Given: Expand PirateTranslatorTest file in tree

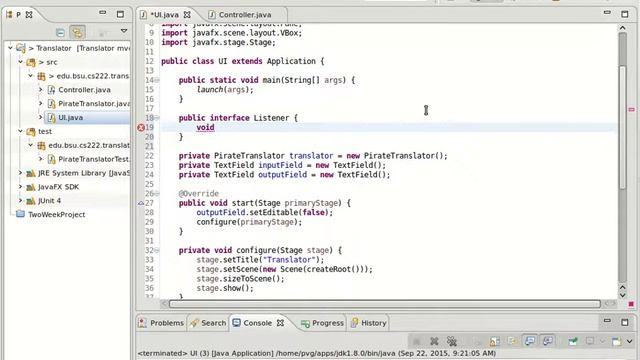Looking at the screenshot, I should pos(40,159).
